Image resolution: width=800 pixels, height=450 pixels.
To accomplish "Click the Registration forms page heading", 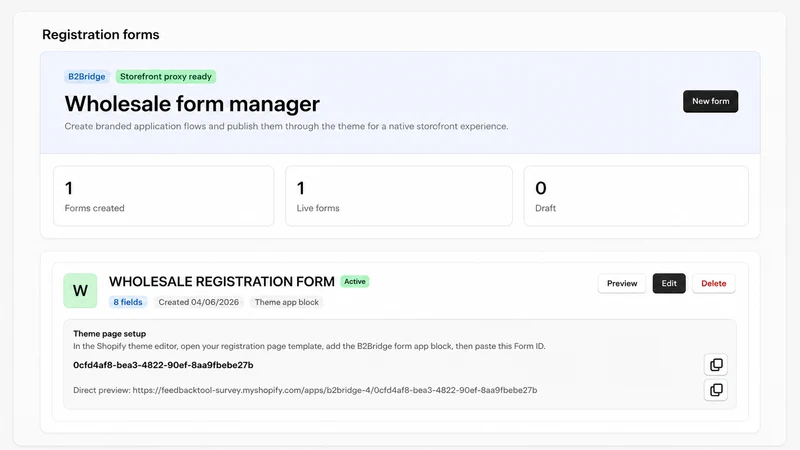I will click(101, 35).
